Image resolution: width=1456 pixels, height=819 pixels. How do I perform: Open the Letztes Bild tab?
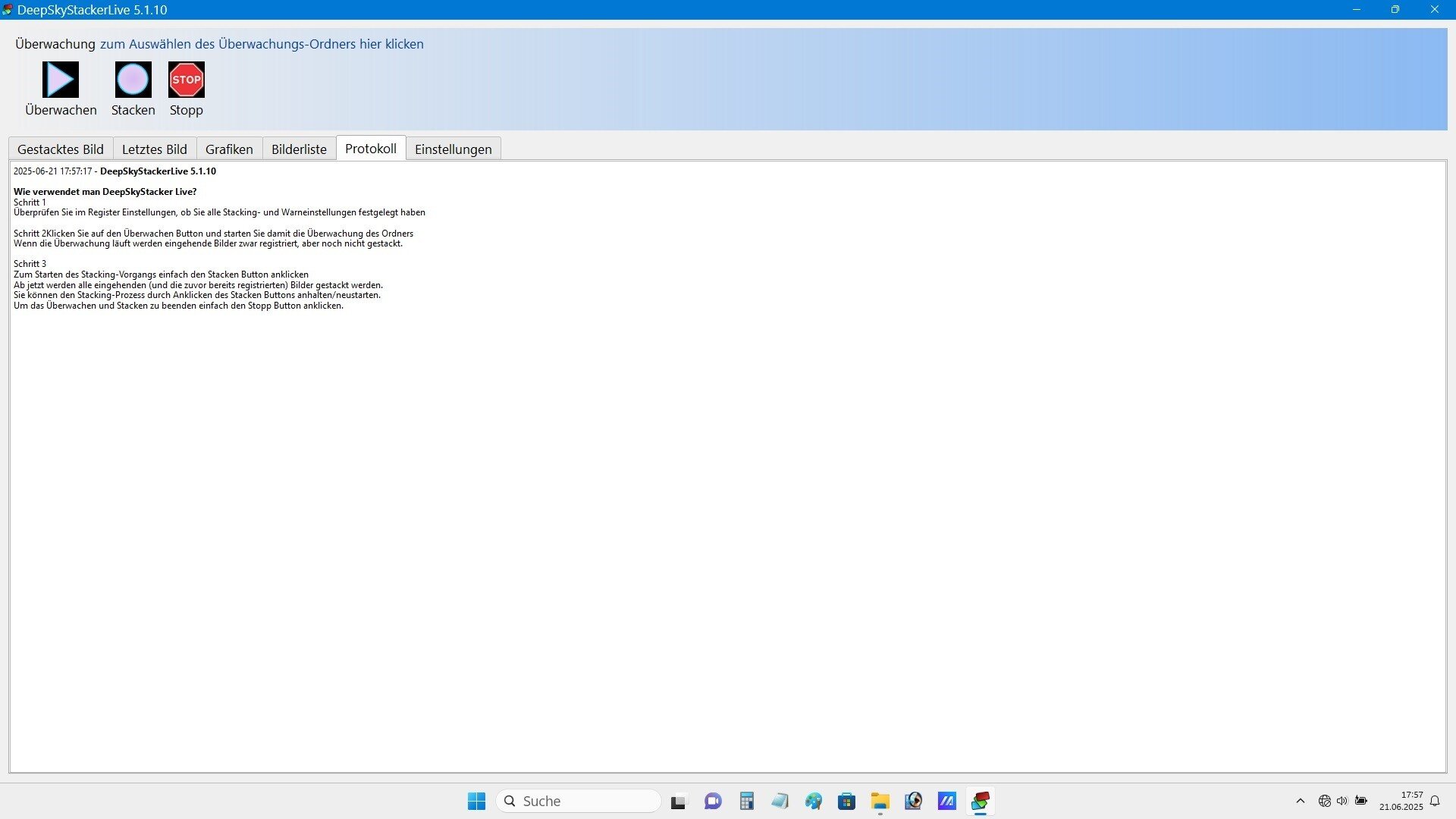pos(155,149)
